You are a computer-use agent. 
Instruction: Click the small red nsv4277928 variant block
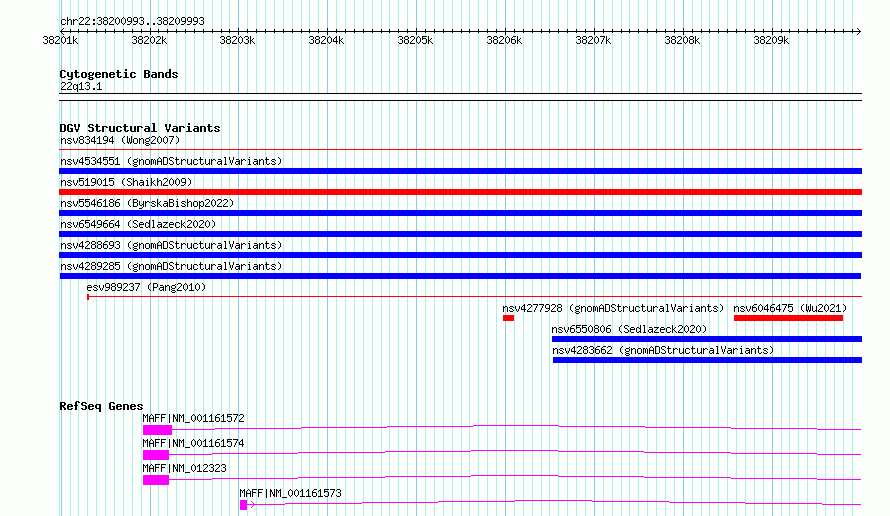(x=508, y=318)
